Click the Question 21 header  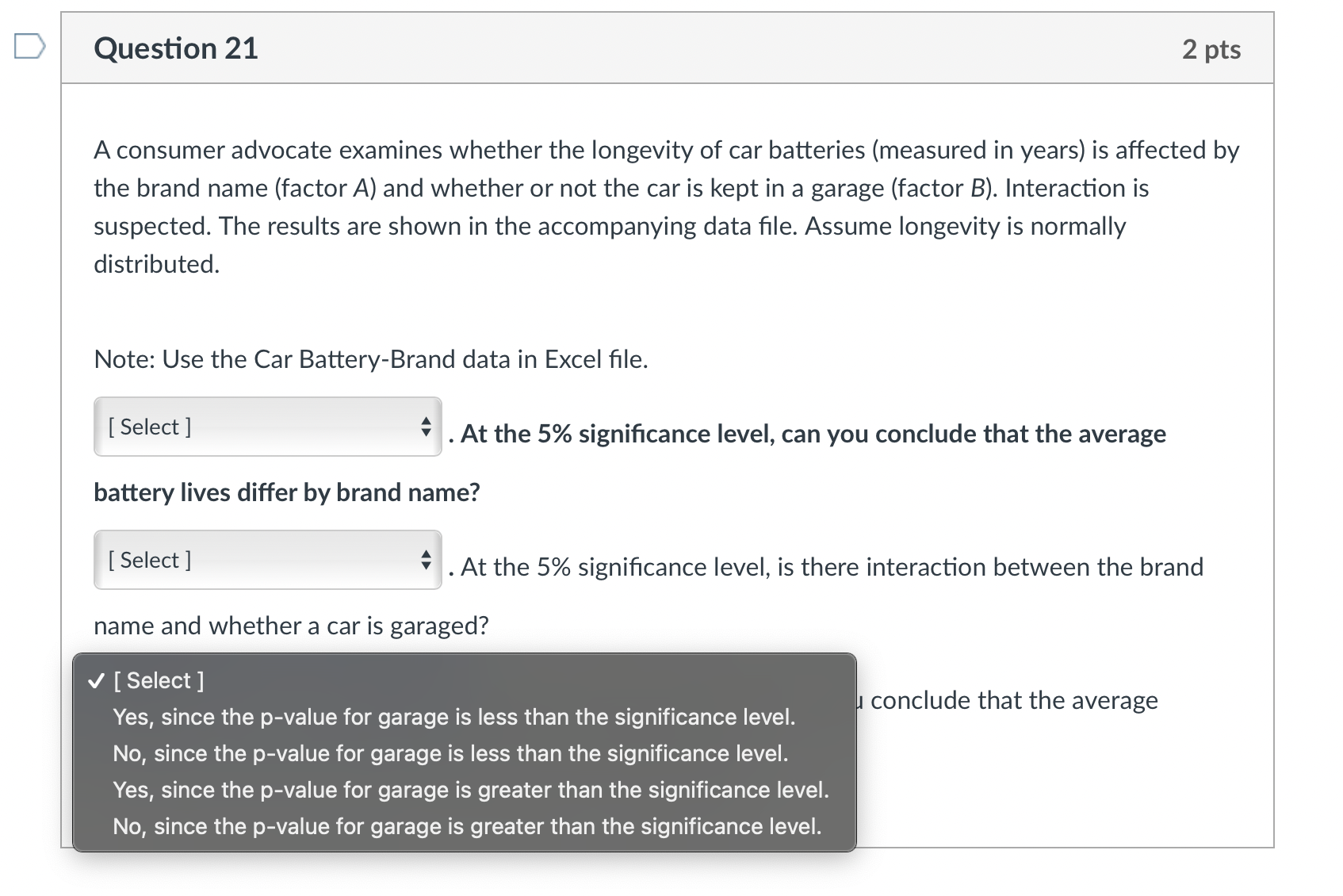tap(175, 48)
